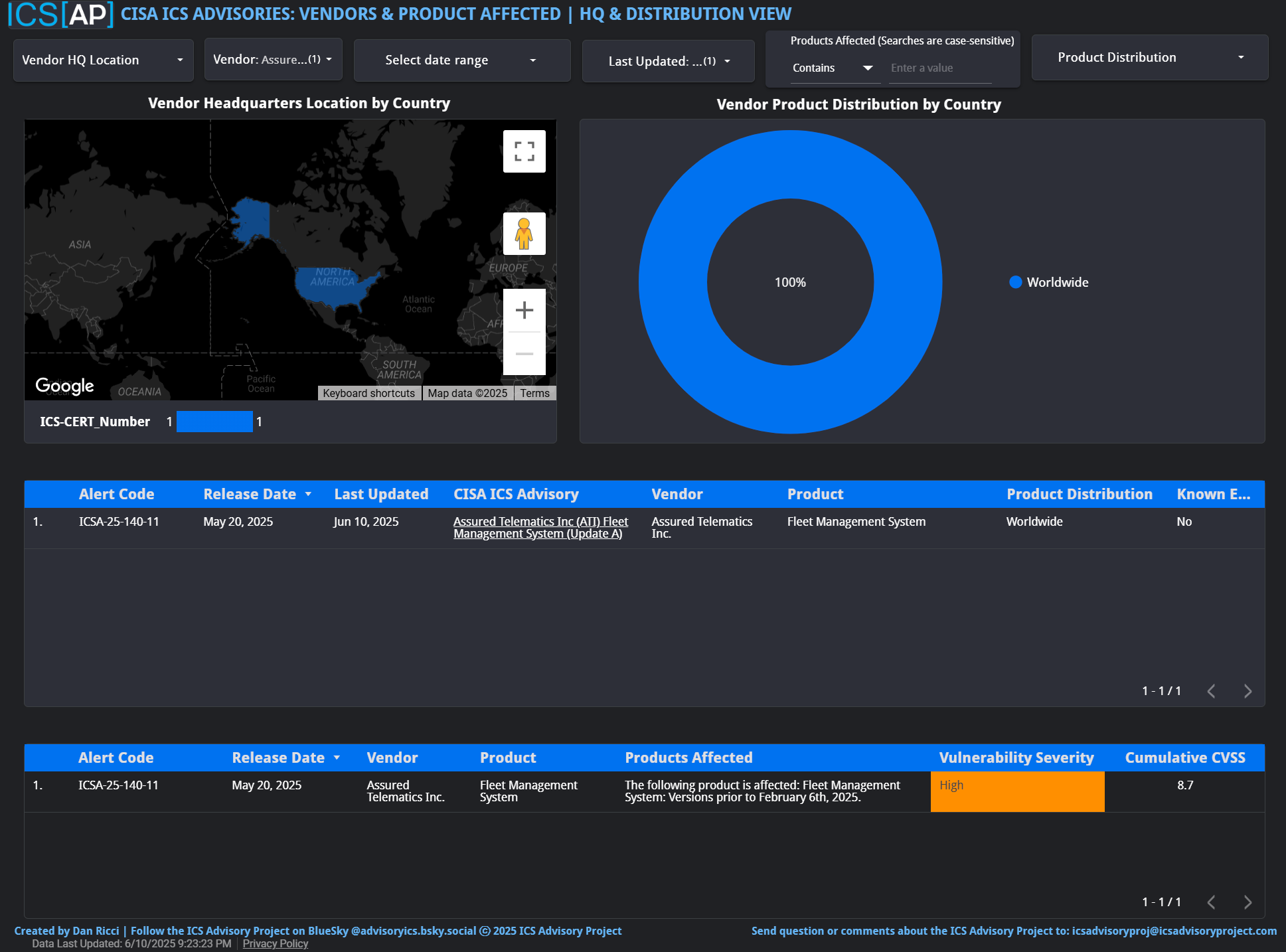This screenshot has height=952, width=1286.
Task: Click the ICSA-25-140-11 cell in lower table
Action: pyautogui.click(x=118, y=785)
